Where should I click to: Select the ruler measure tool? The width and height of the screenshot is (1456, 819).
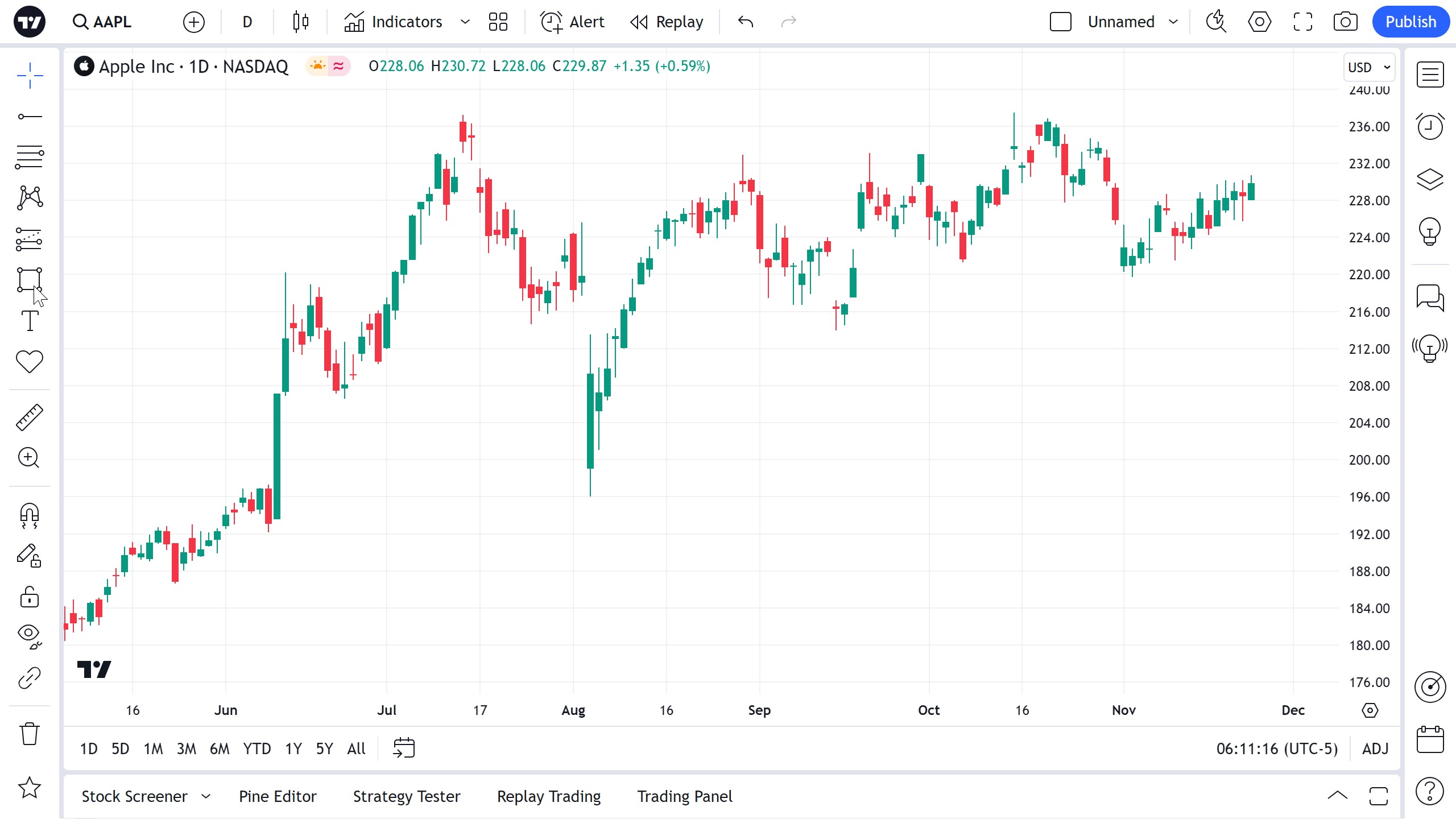[29, 417]
